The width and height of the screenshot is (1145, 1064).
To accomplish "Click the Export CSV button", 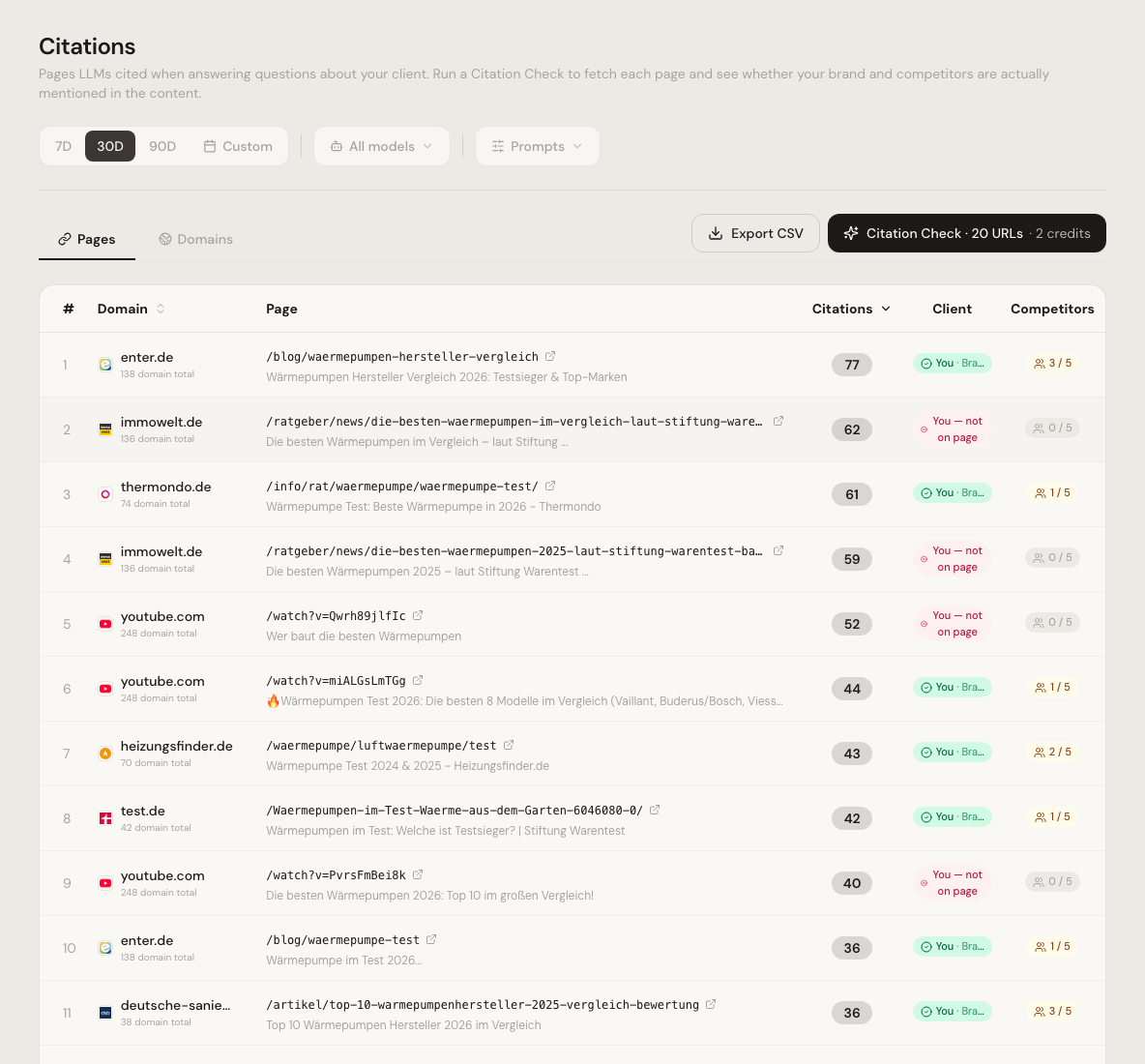I will pyautogui.click(x=756, y=233).
